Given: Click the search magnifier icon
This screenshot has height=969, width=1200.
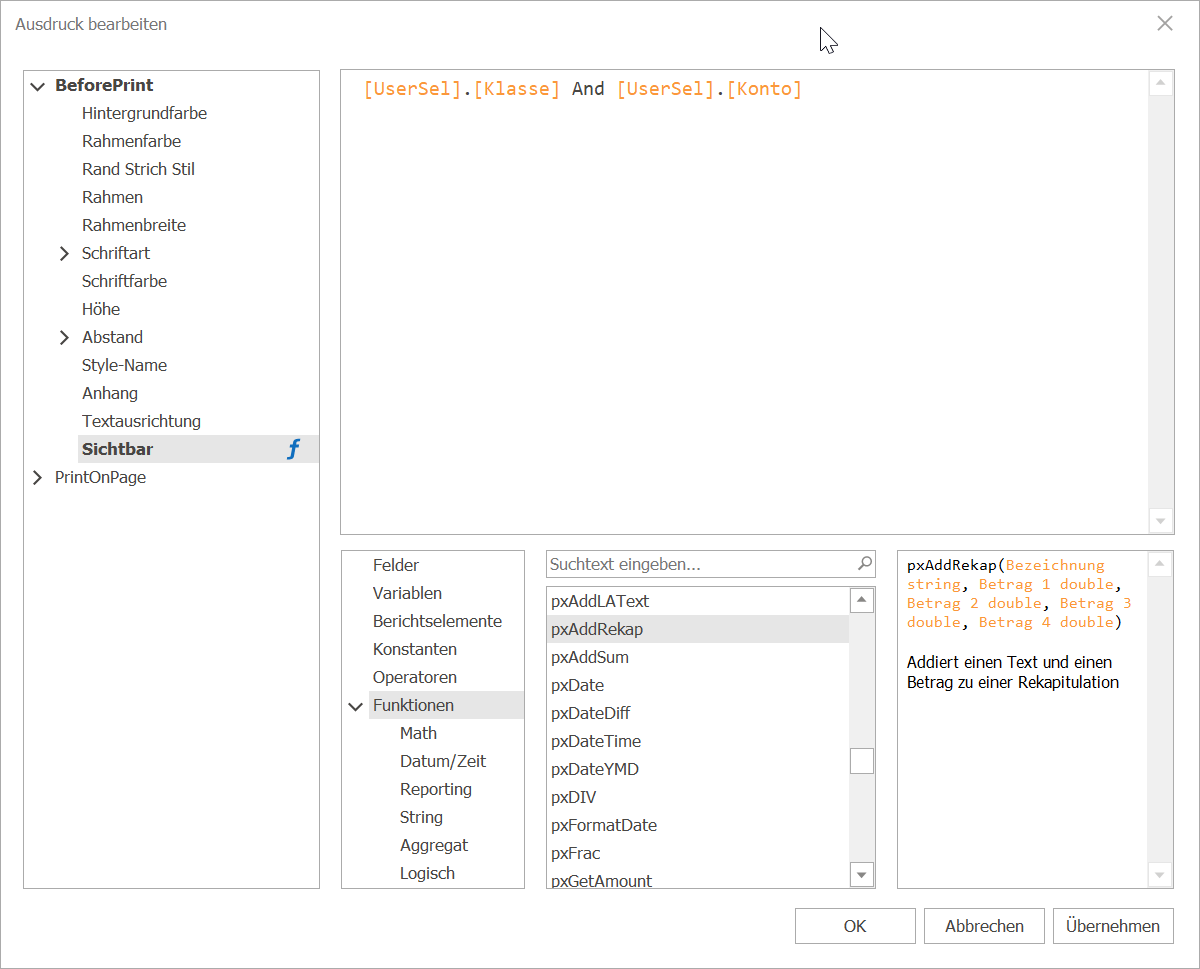Looking at the screenshot, I should click(865, 564).
